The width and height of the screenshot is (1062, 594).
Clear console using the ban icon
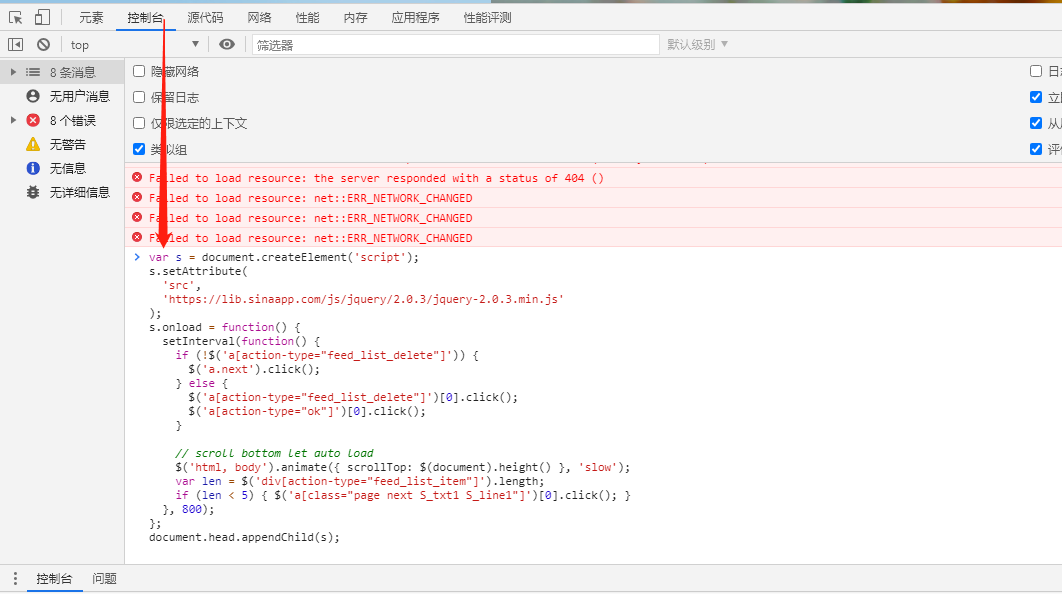pos(43,44)
